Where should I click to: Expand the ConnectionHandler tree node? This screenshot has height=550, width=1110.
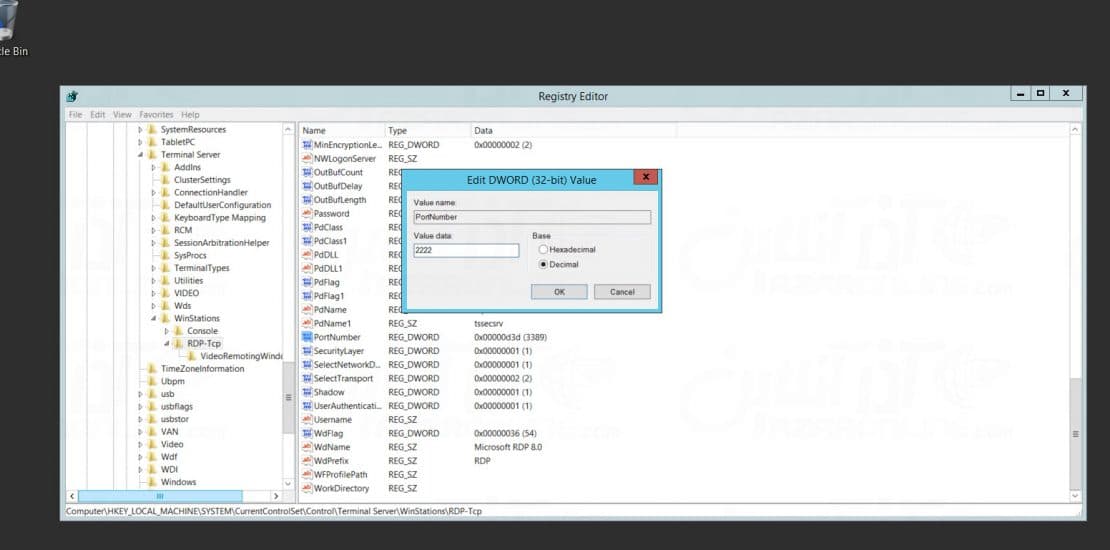coord(154,193)
